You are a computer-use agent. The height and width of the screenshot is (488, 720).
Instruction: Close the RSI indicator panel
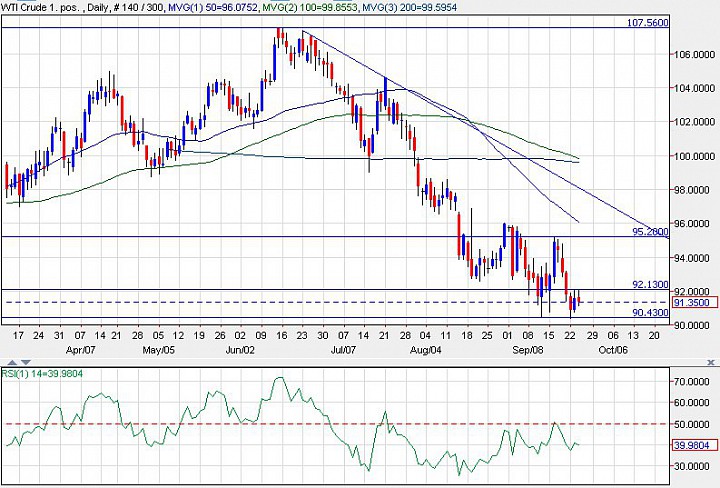point(711,363)
